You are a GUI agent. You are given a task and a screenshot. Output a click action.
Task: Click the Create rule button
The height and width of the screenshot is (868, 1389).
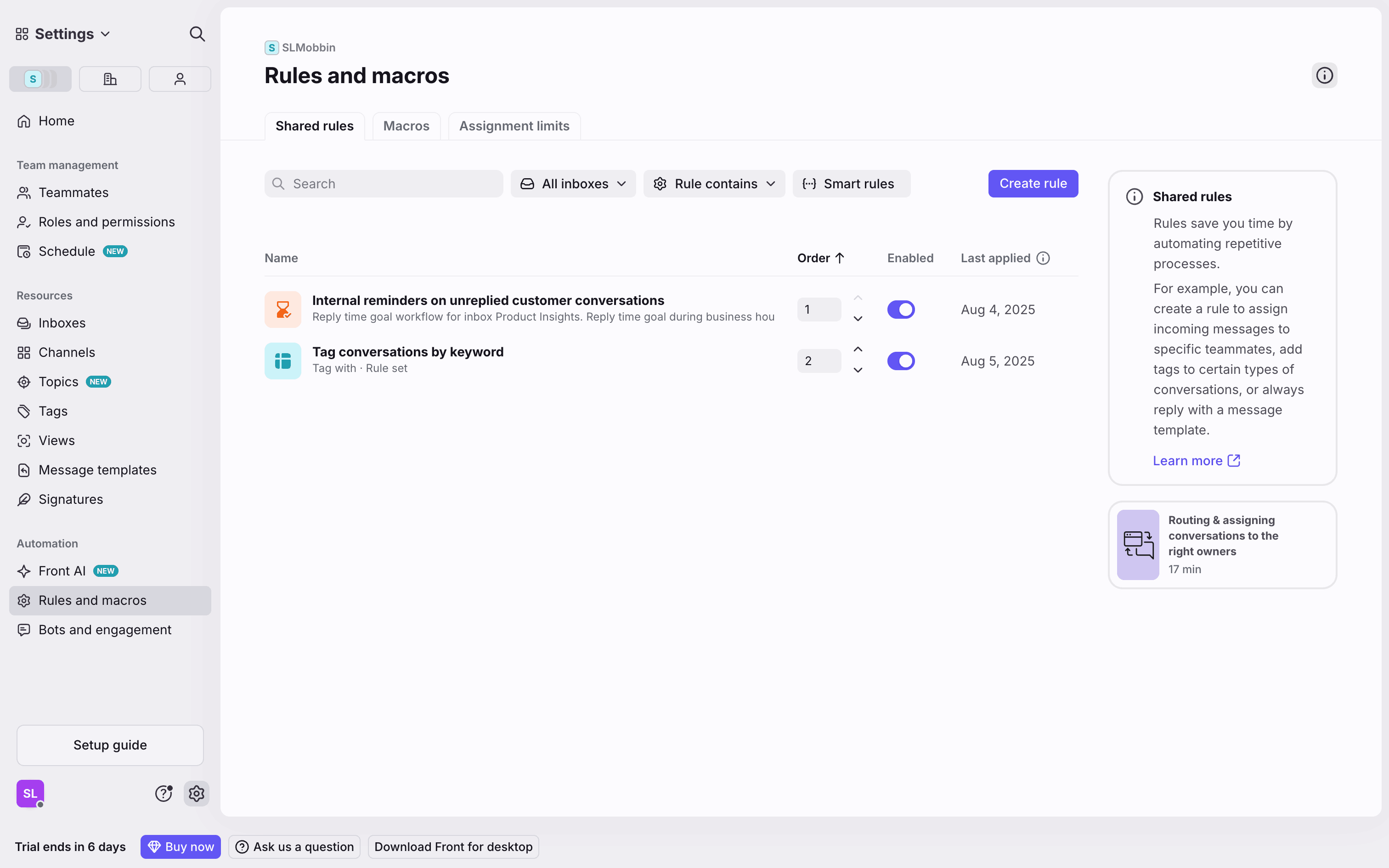pos(1033,184)
